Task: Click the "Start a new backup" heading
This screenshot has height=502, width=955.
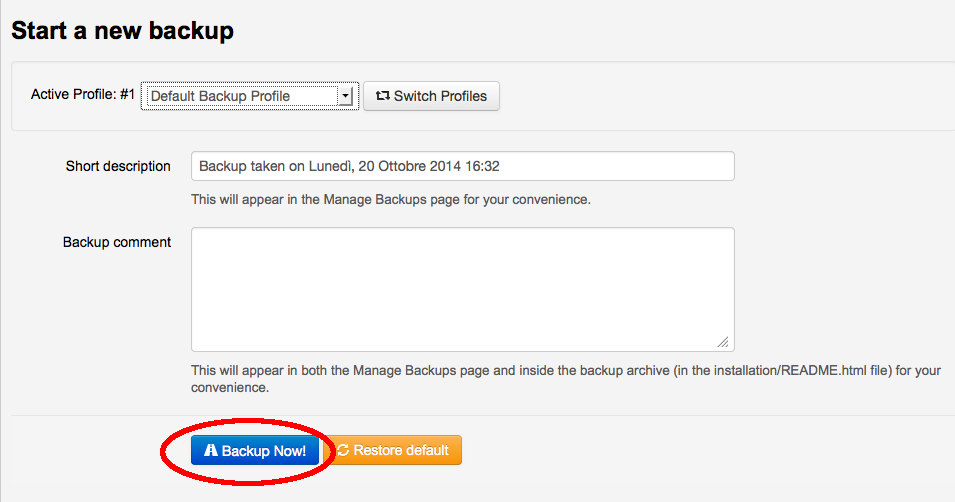Action: pyautogui.click(x=122, y=31)
